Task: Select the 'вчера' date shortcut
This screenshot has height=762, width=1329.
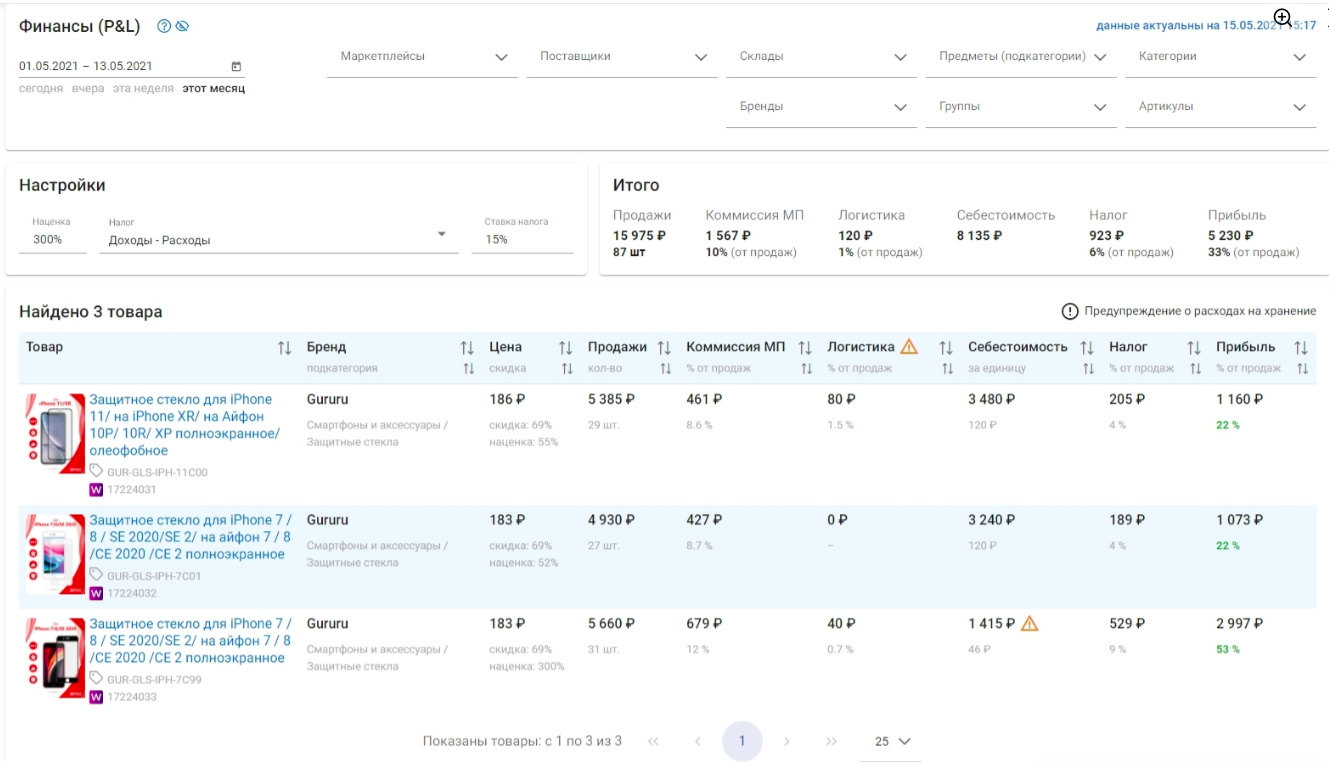Action: pos(87,89)
